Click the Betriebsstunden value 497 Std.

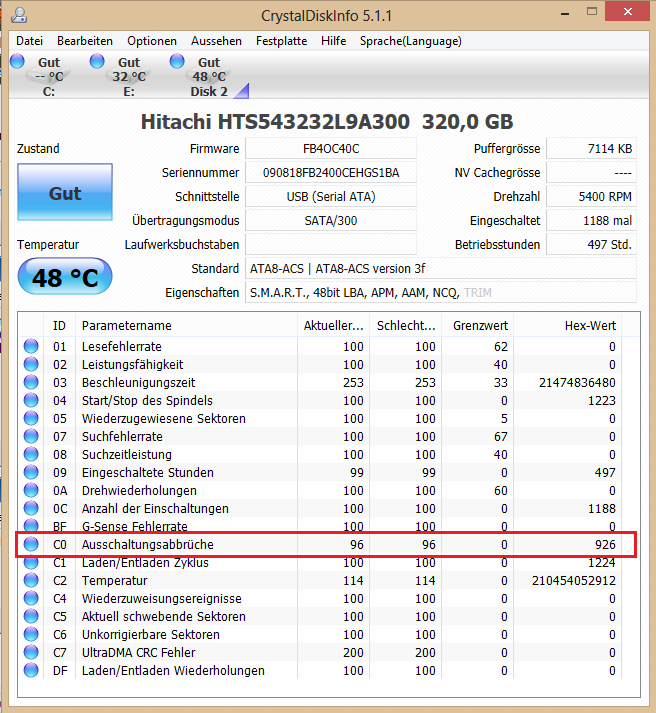pos(591,245)
